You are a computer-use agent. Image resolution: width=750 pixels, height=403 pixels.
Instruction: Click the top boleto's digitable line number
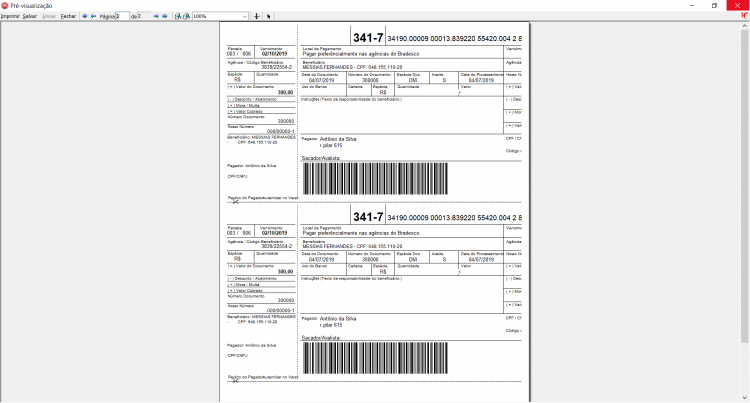[x=454, y=38]
